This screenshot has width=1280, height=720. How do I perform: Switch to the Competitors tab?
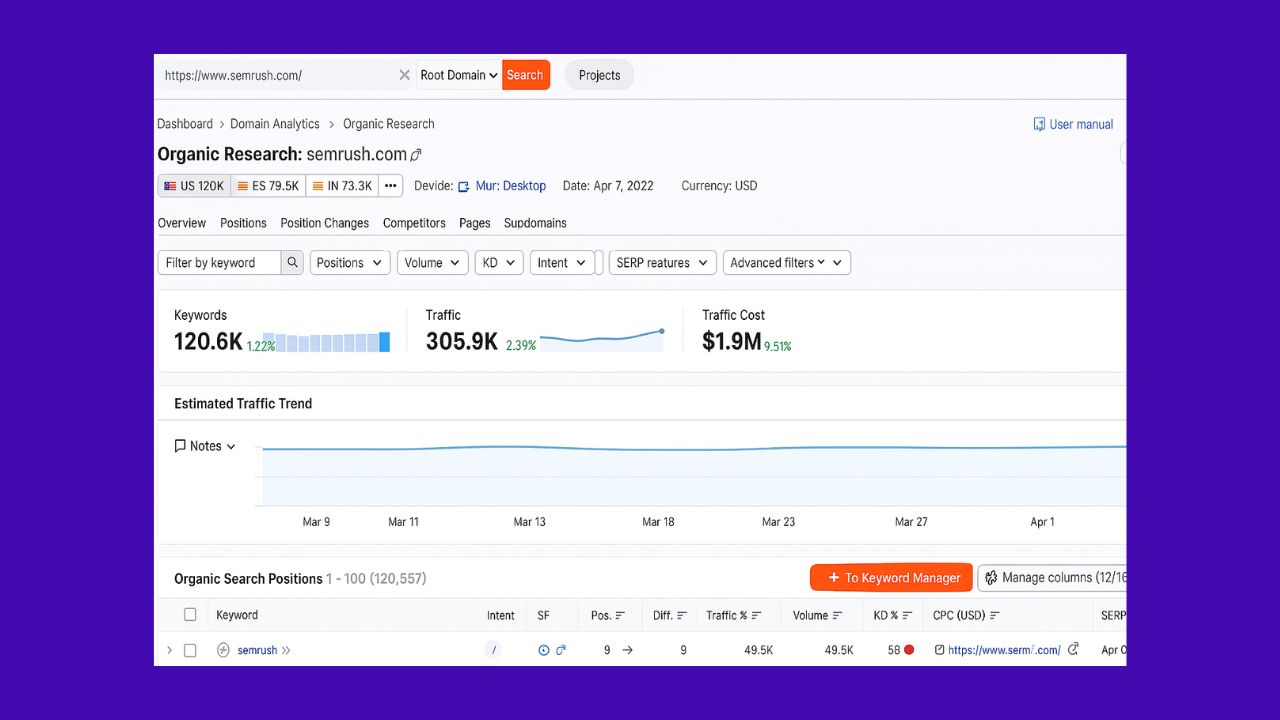(x=414, y=223)
